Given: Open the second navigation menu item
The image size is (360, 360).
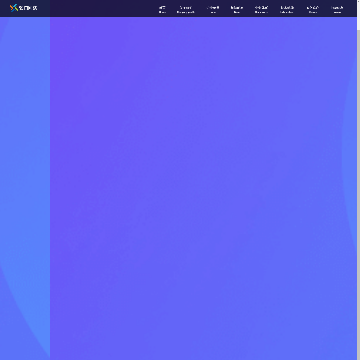Looking at the screenshot, I should pos(186,10).
